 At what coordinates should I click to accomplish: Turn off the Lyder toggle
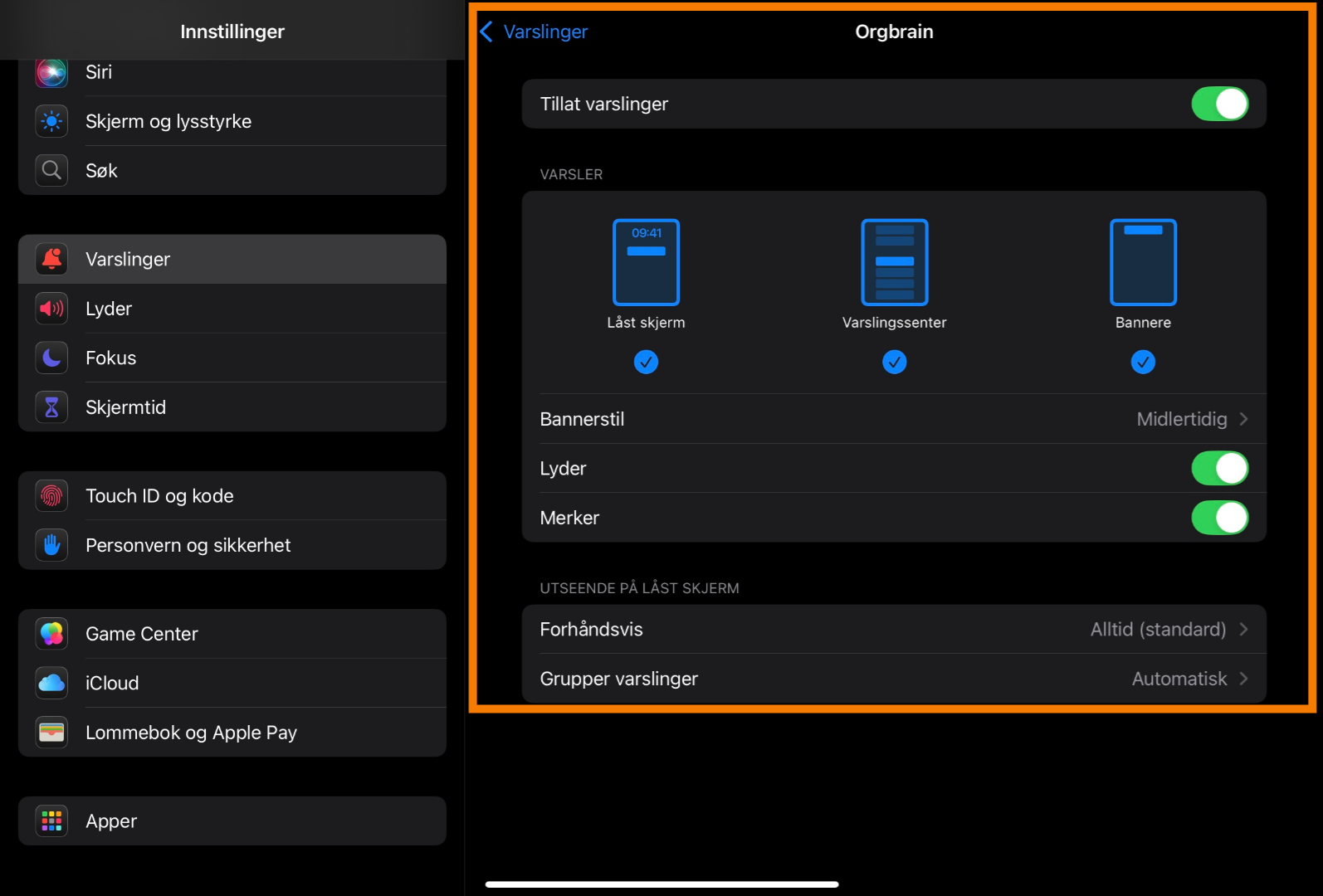pos(1219,469)
